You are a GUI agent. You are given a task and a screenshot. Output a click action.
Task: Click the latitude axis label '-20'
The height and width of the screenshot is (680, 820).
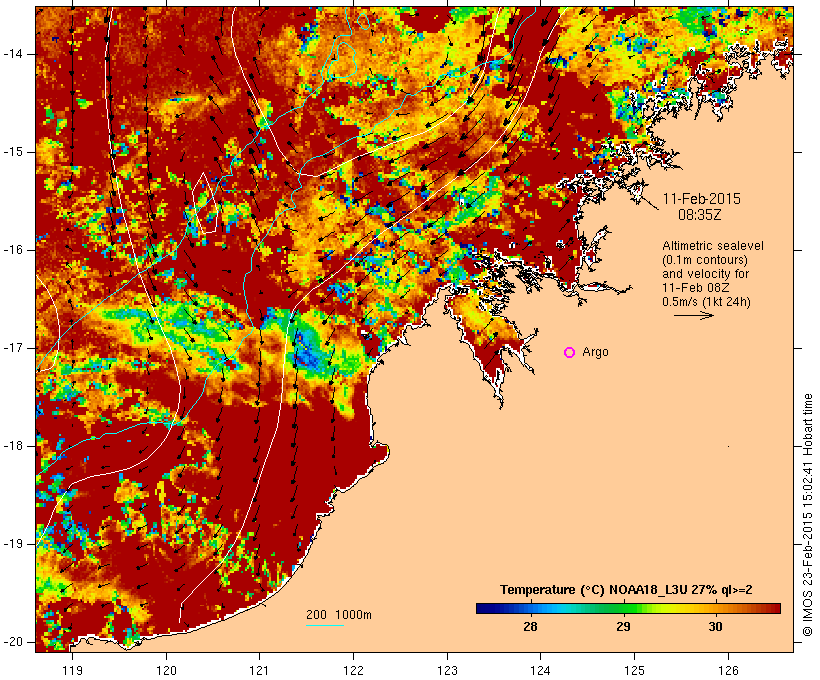(13, 642)
